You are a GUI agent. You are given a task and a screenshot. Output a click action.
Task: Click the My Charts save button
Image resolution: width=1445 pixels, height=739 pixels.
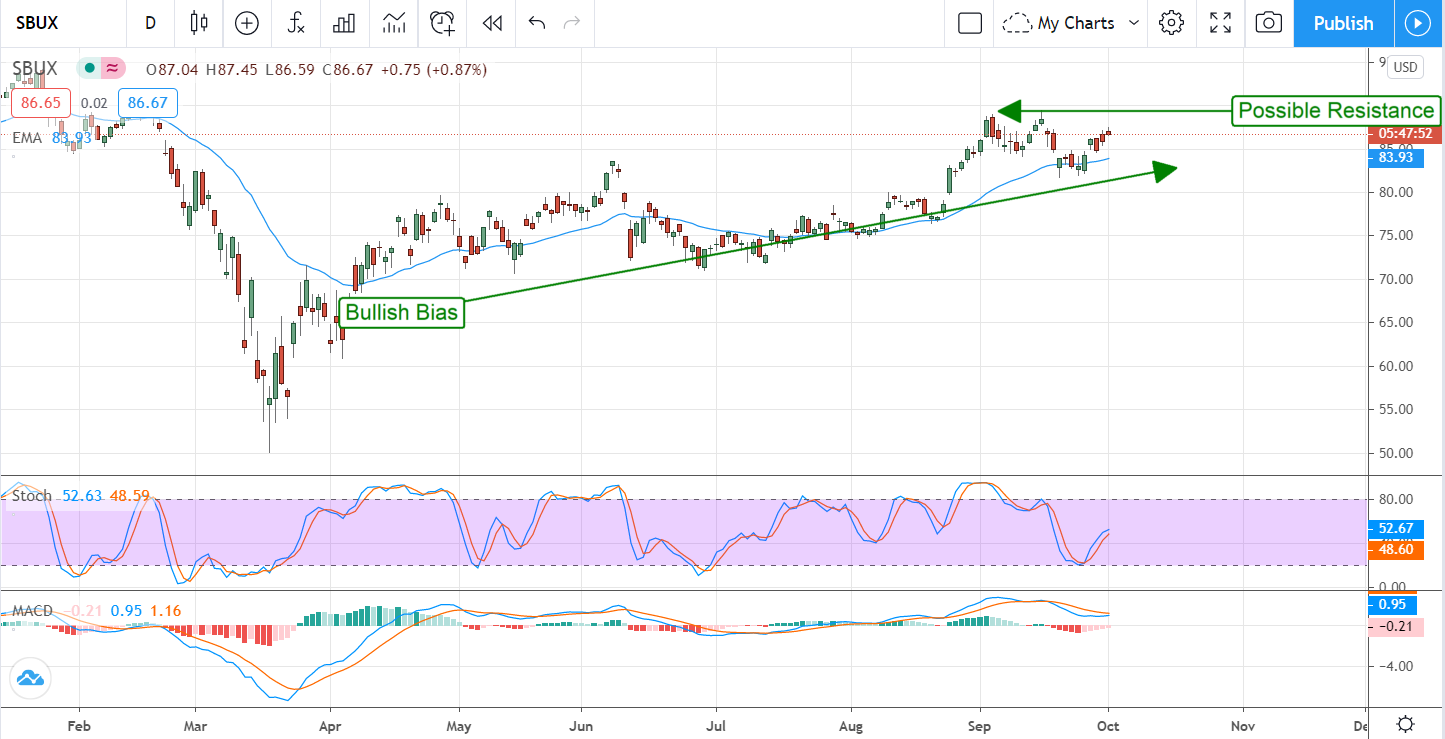point(1059,23)
